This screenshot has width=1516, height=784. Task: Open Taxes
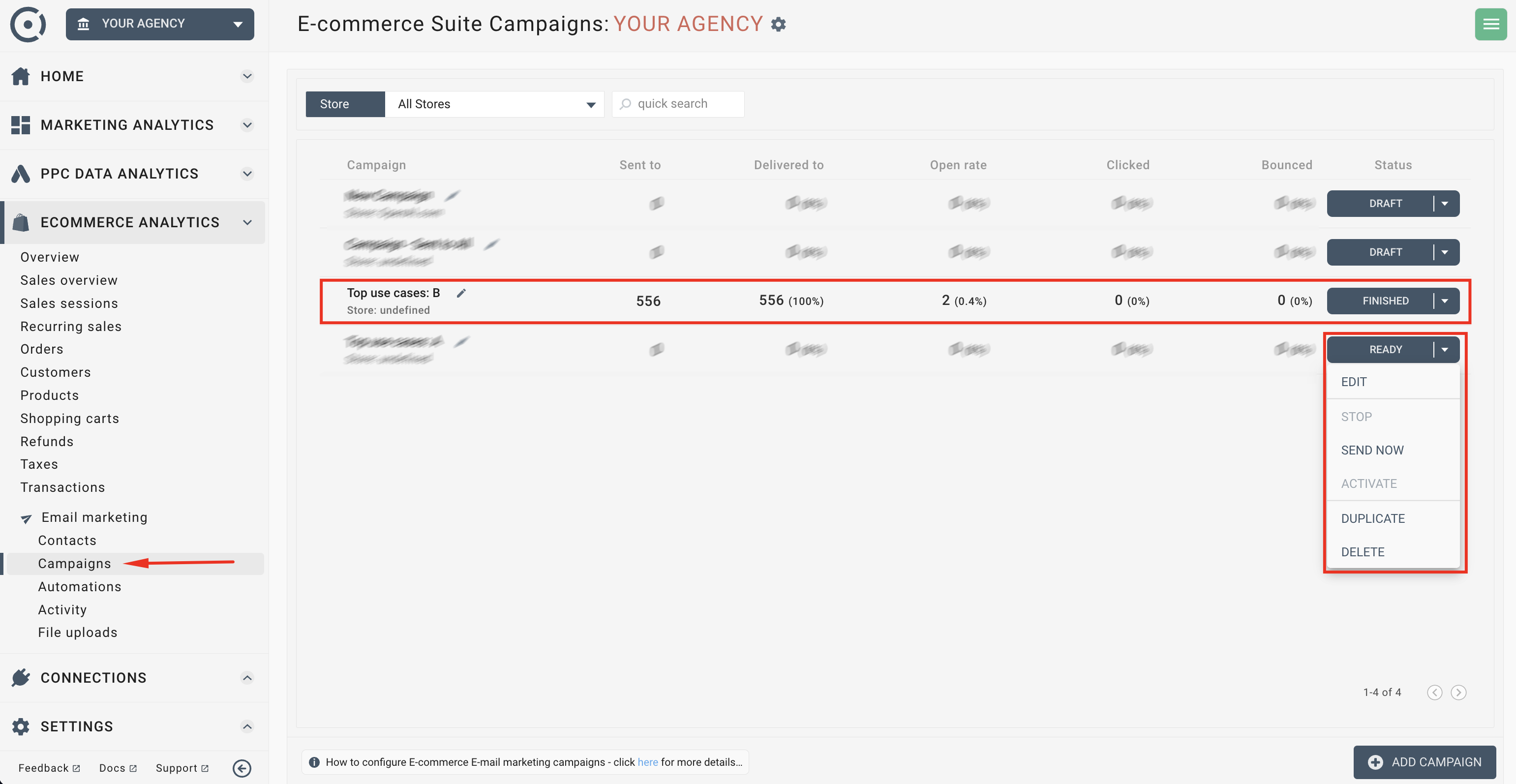[x=39, y=464]
